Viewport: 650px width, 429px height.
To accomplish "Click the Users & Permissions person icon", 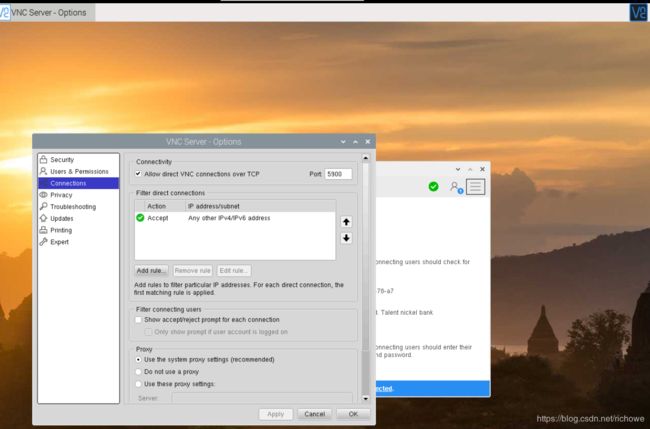I will pos(43,171).
